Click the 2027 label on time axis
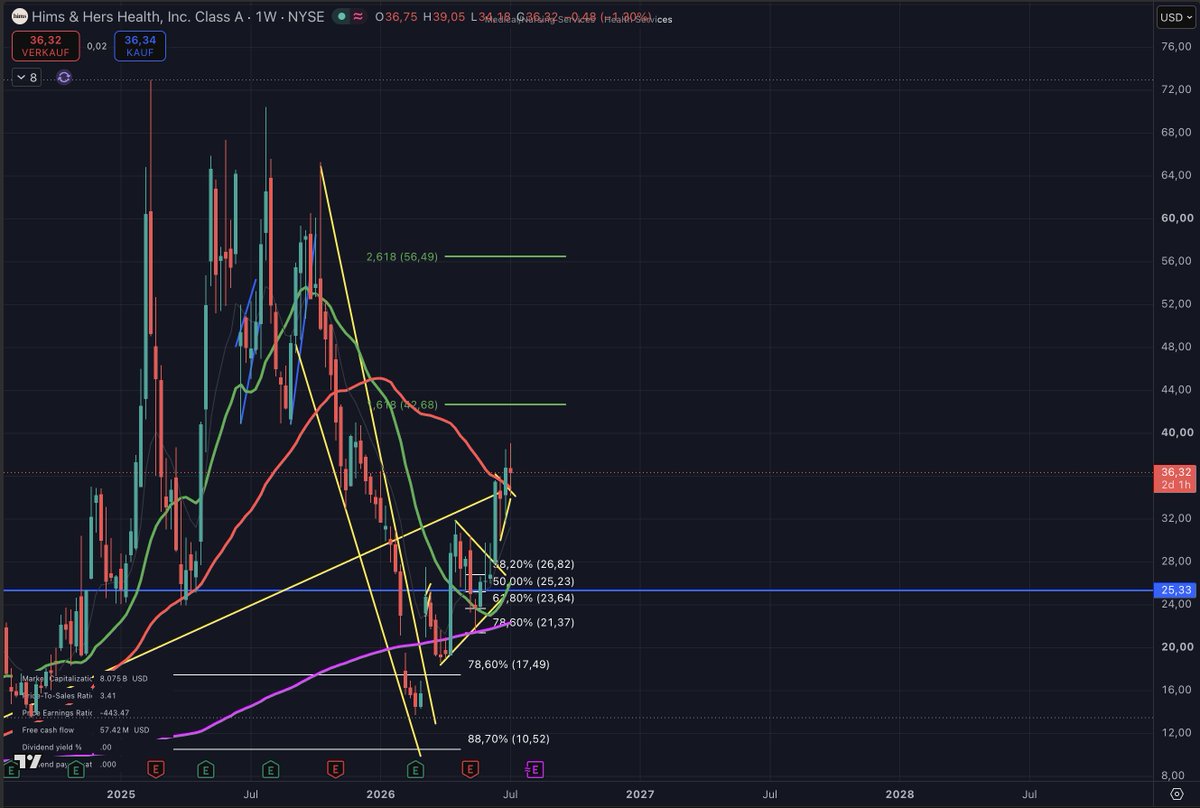 click(x=640, y=794)
